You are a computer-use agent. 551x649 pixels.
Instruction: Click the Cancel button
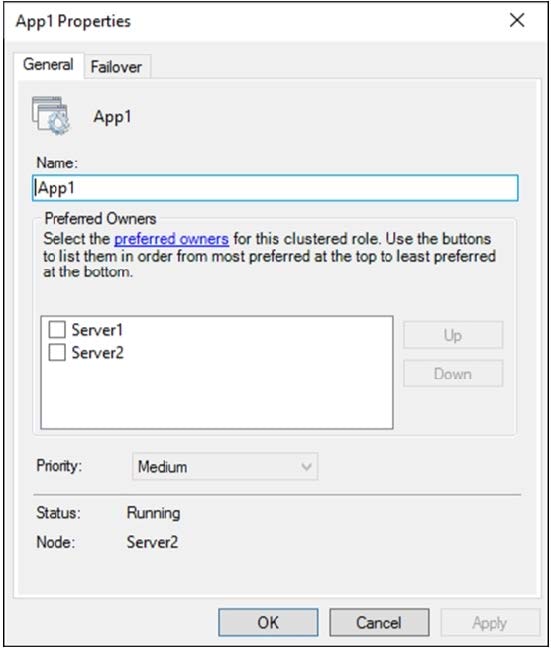[x=379, y=622]
